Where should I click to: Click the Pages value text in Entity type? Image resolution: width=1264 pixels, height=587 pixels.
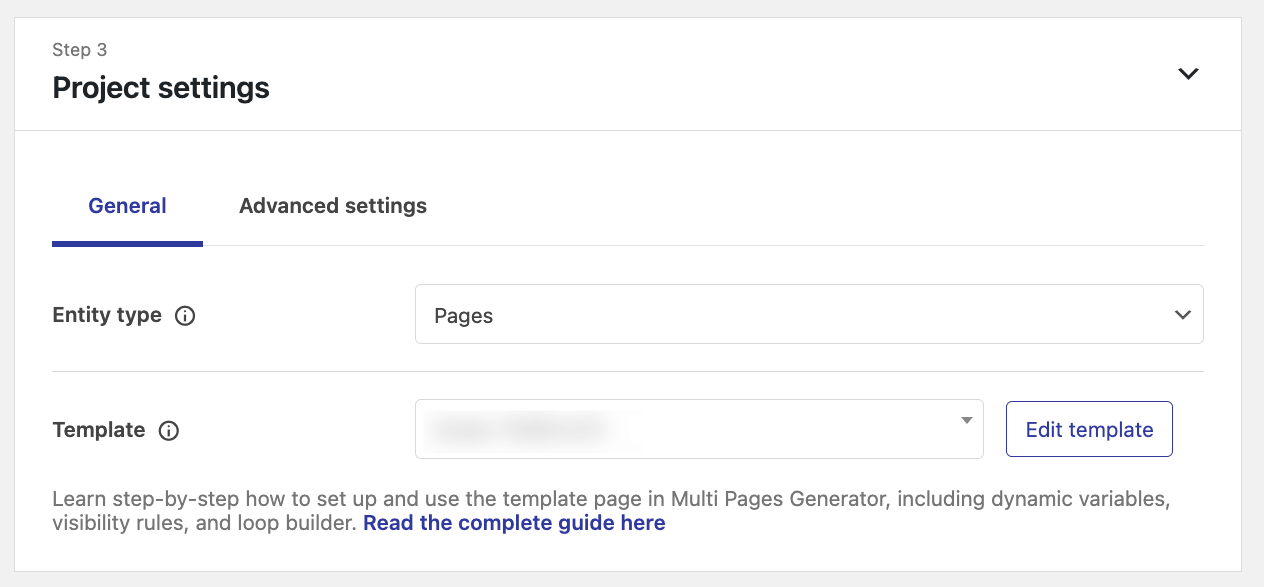464,316
